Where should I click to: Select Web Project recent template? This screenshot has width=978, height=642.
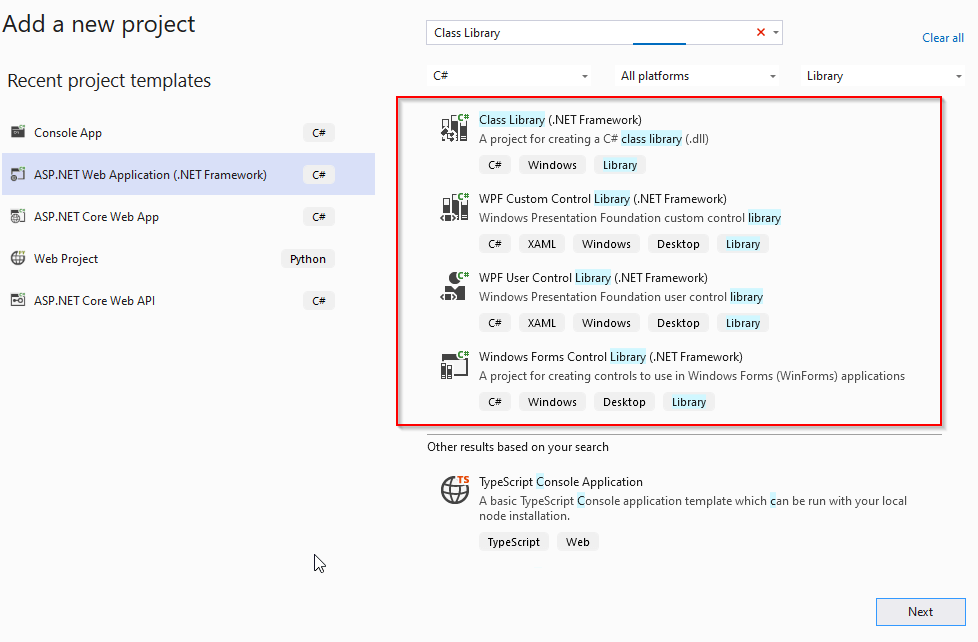coord(188,258)
